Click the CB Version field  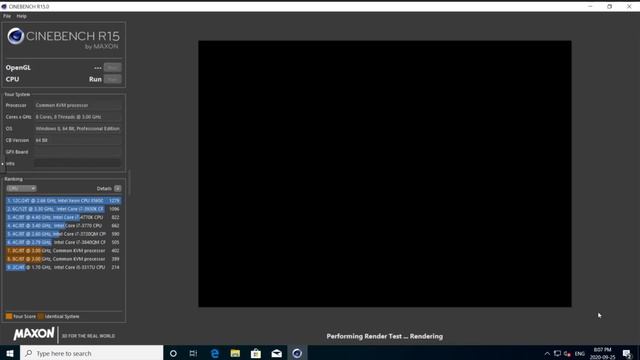coord(78,140)
